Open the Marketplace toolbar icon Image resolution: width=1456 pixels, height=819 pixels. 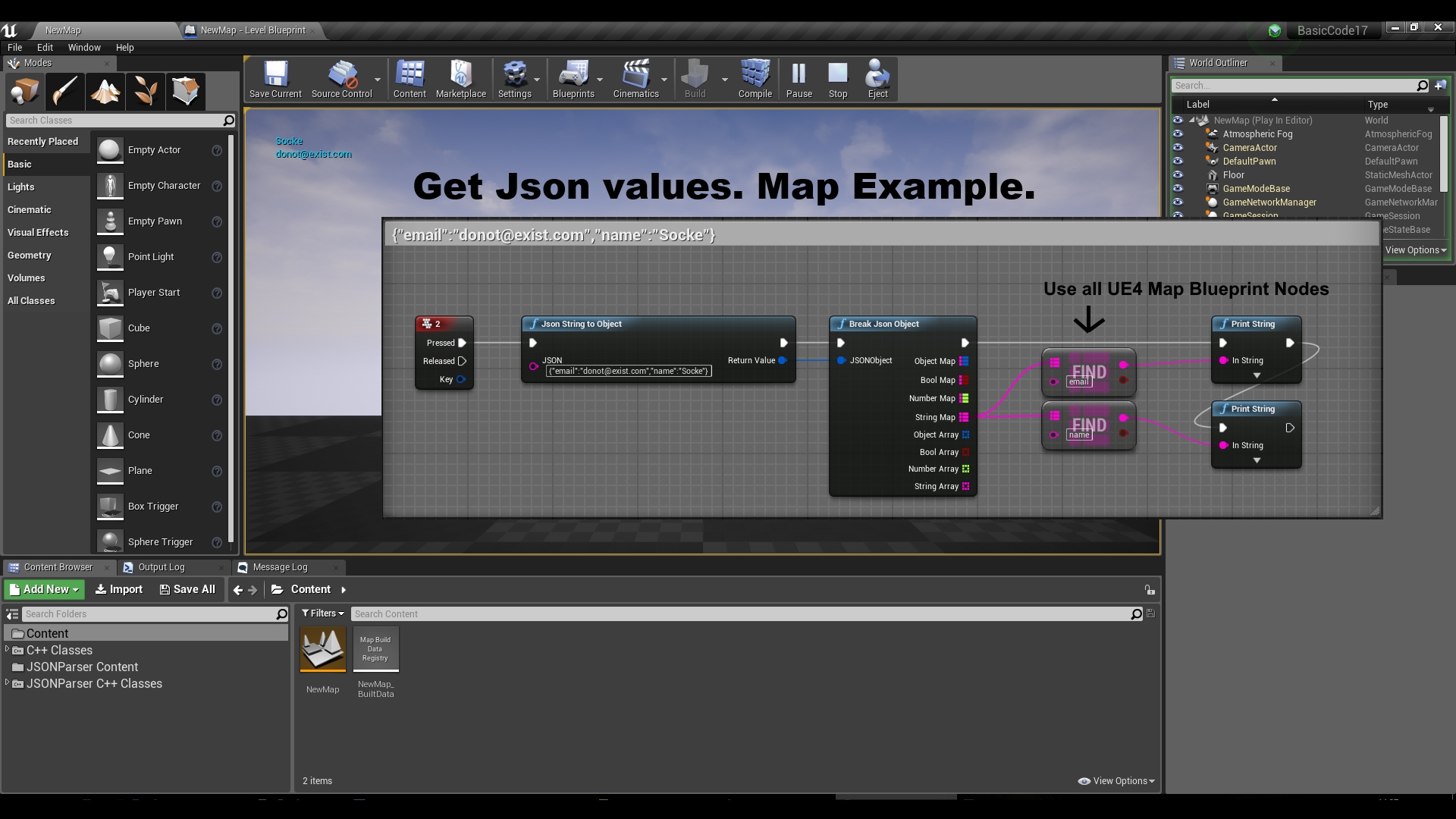461,79
